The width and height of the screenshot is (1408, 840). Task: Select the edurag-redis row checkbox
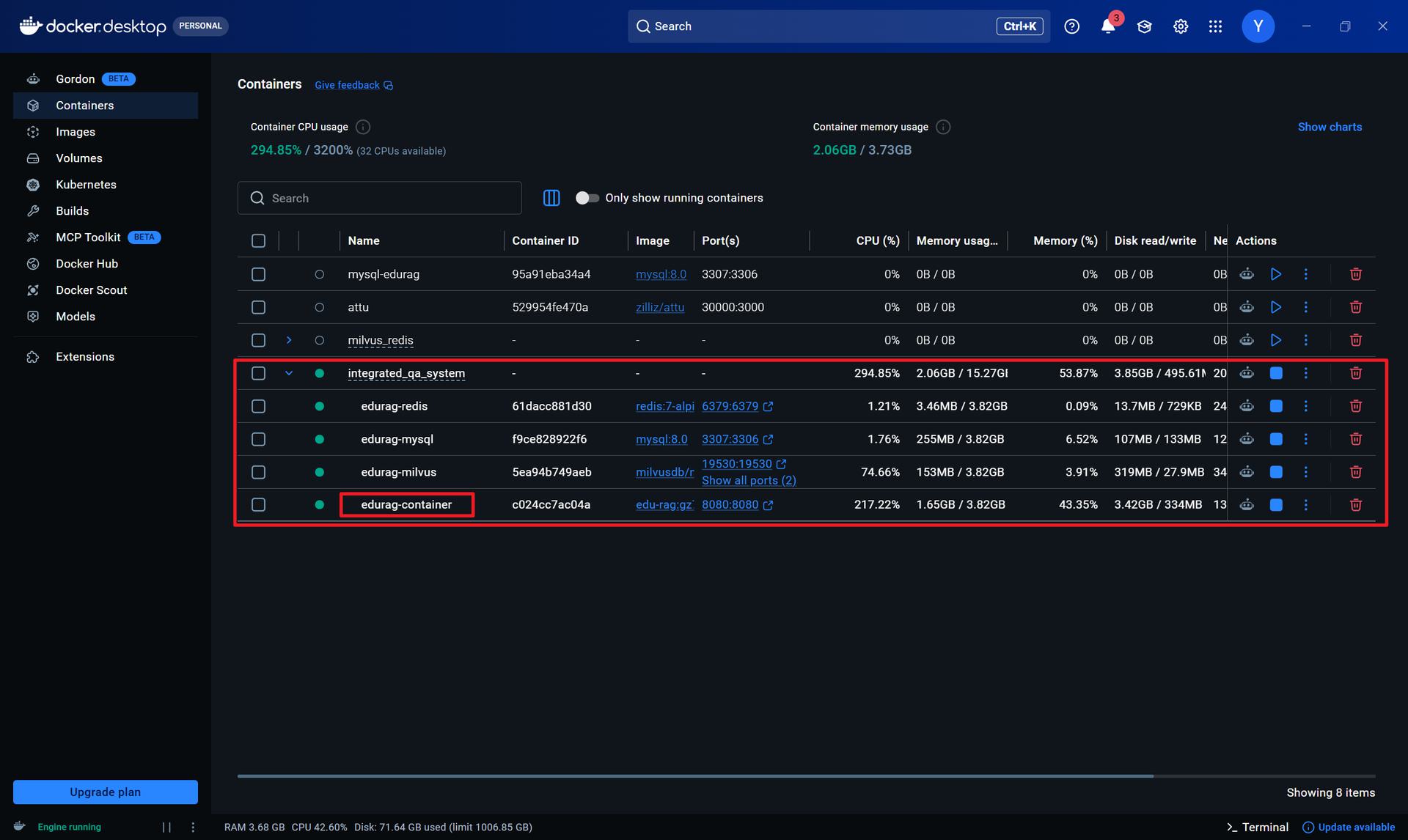coord(258,406)
